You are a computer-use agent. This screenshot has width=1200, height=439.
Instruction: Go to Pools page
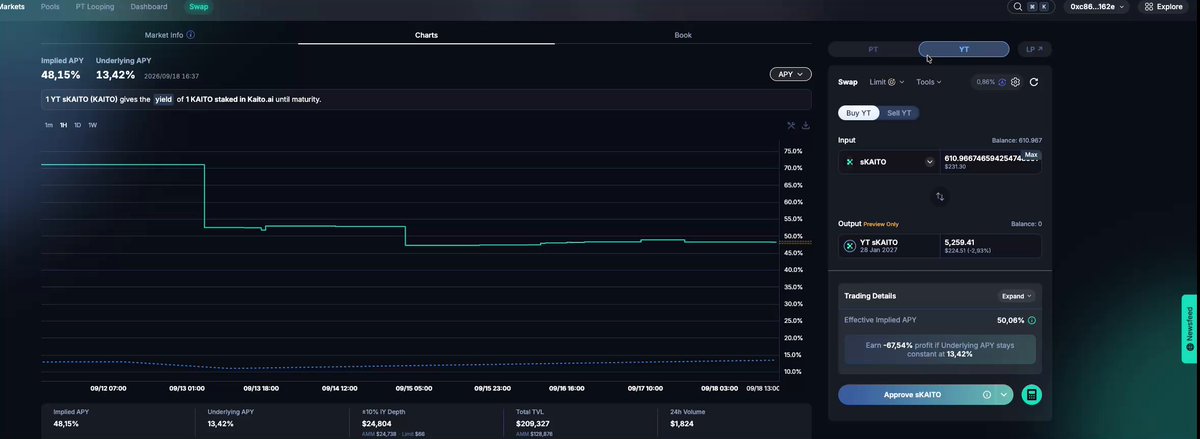50,6
